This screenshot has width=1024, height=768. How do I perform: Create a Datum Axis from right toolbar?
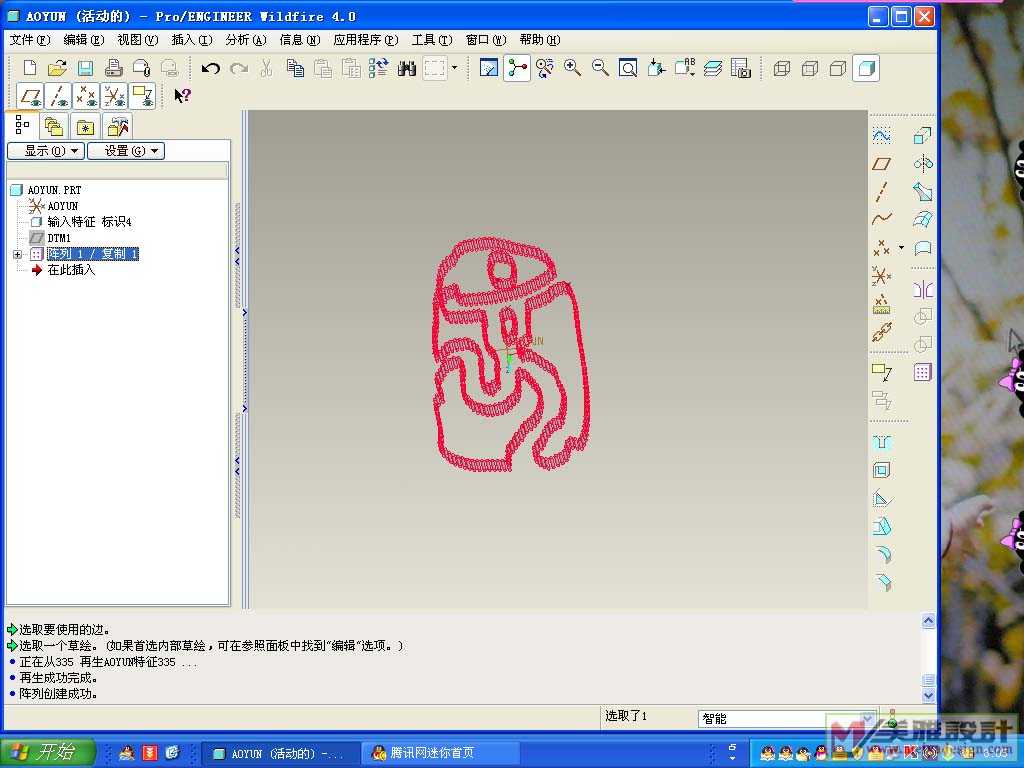coord(882,192)
